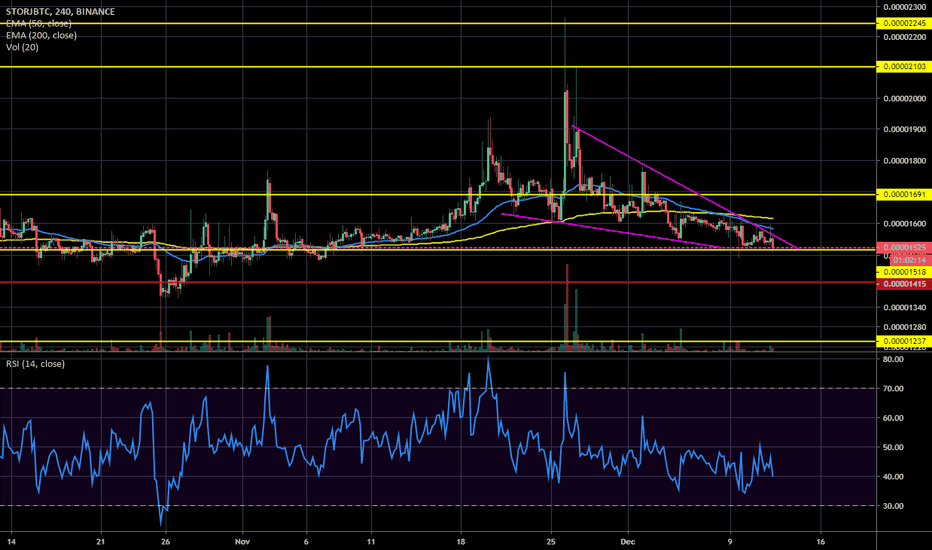Click the 80.00 RSI axis value
This screenshot has height=550, width=932.
893,359
